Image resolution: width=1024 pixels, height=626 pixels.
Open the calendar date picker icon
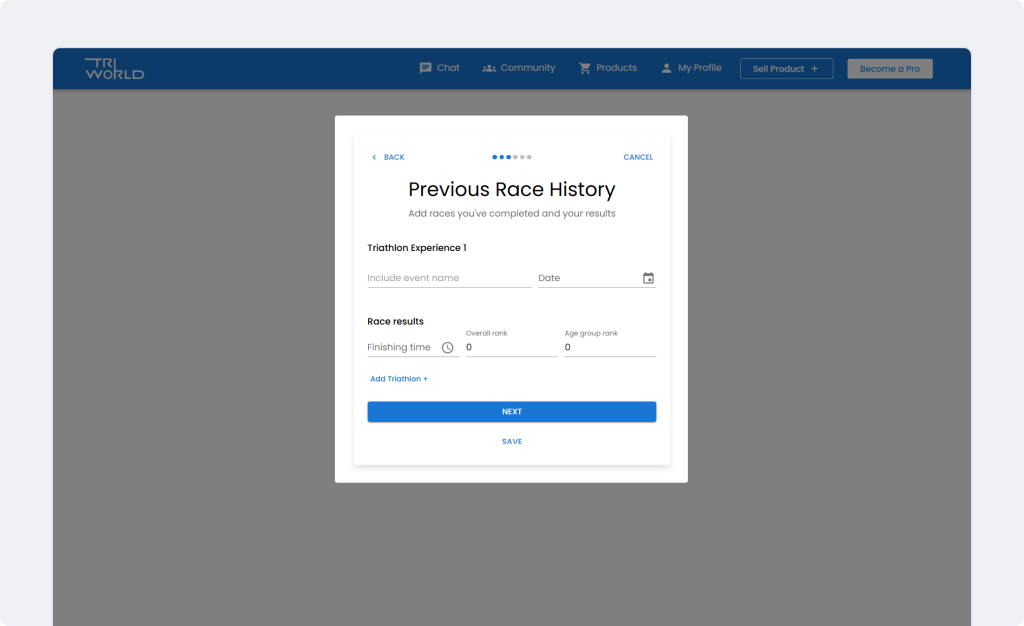[x=648, y=278]
